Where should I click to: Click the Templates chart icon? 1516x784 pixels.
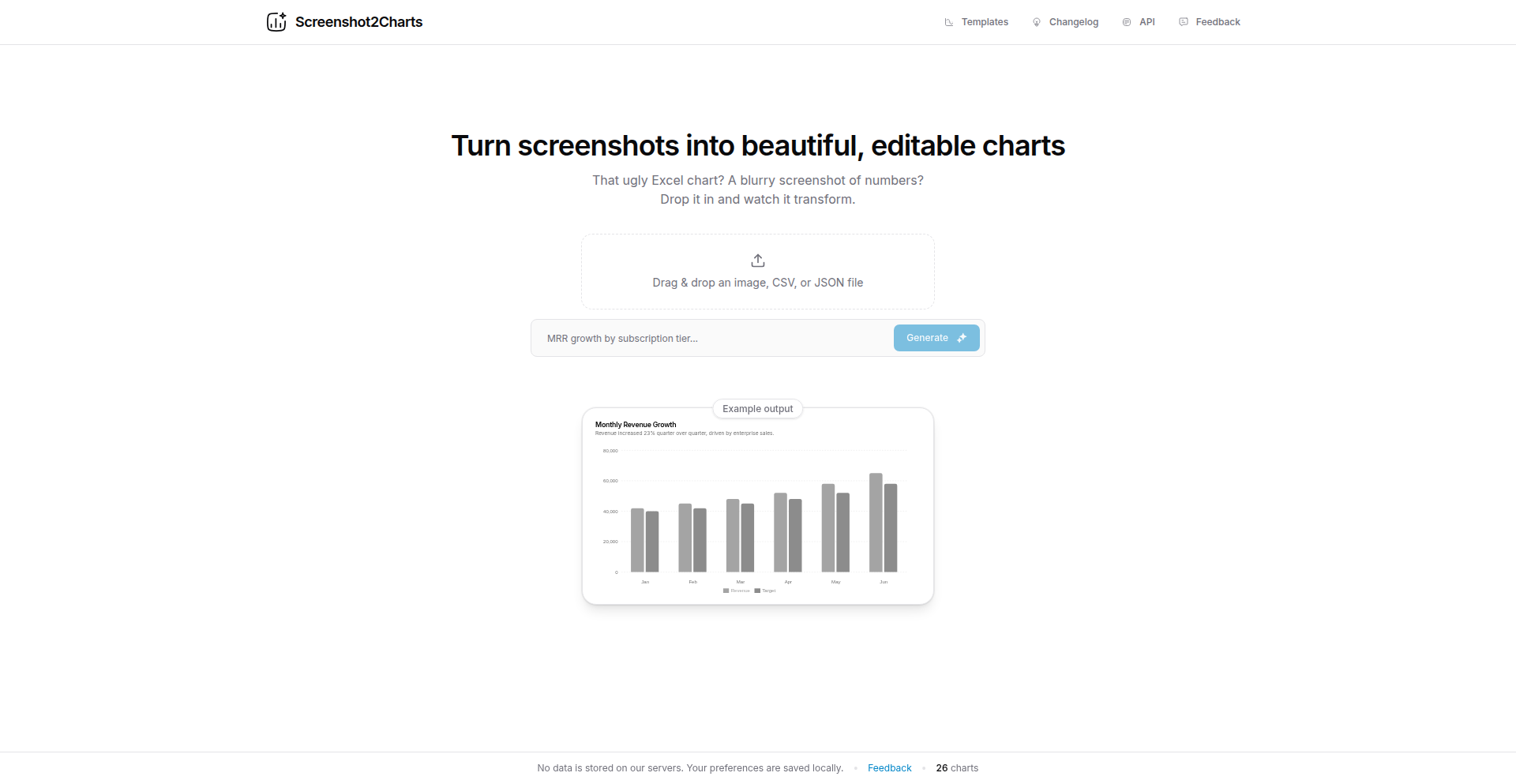pyautogui.click(x=949, y=22)
